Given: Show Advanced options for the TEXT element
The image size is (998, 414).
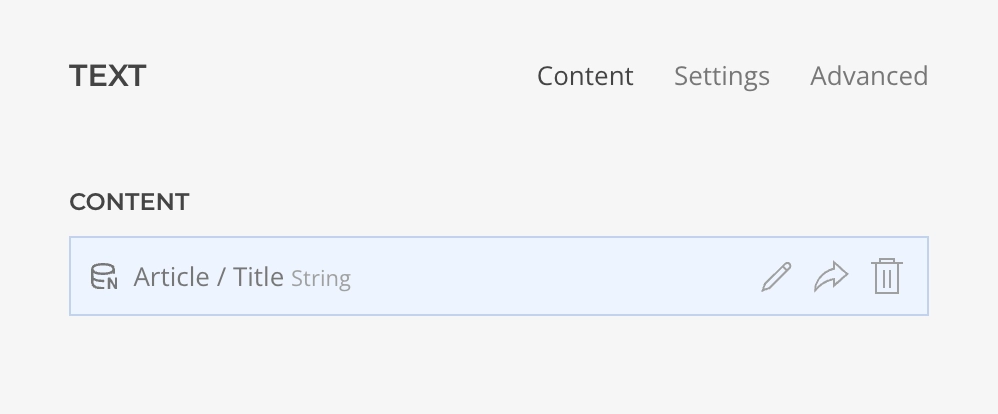Looking at the screenshot, I should point(868,76).
